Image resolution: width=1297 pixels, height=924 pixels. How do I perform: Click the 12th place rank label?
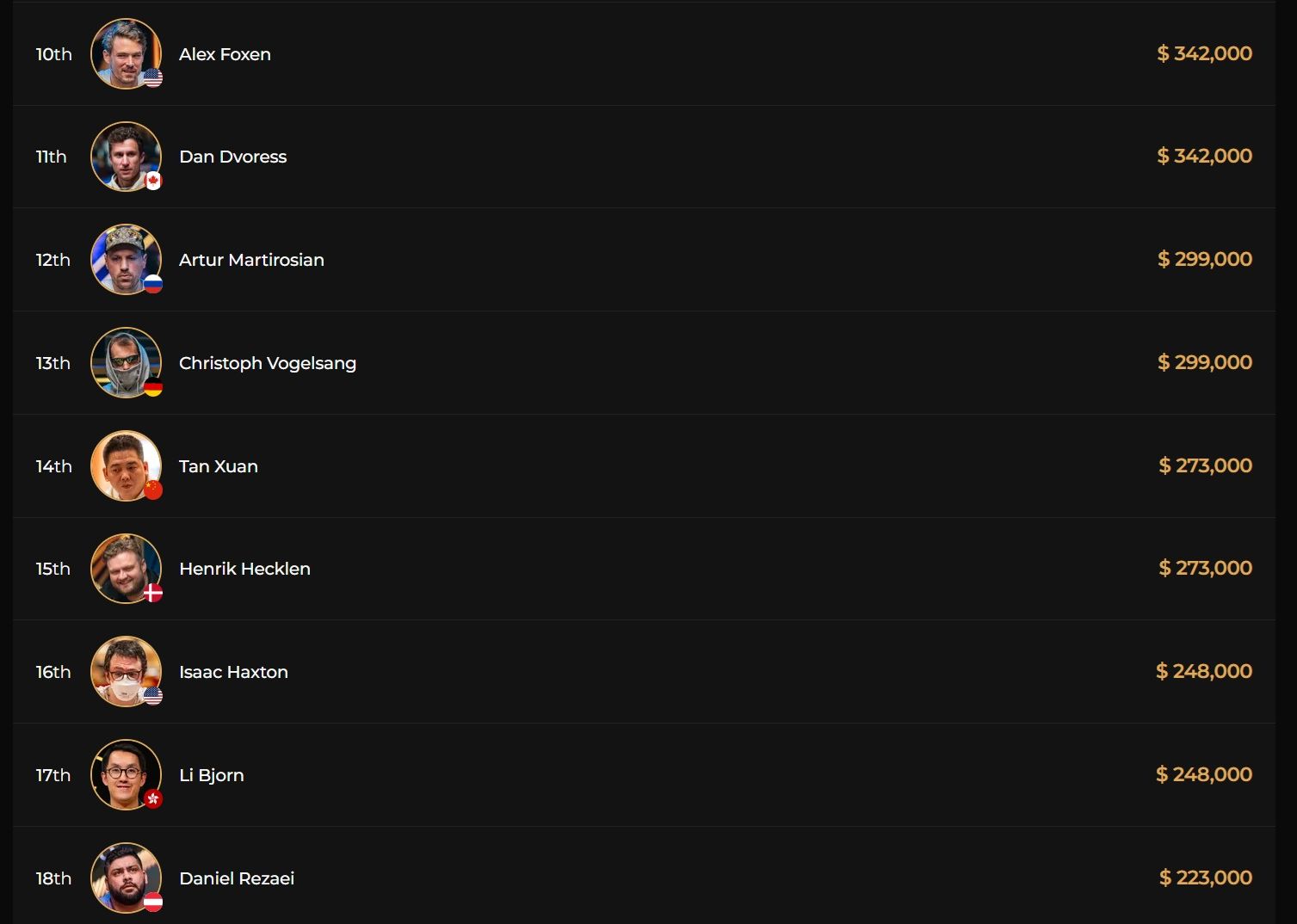click(52, 260)
